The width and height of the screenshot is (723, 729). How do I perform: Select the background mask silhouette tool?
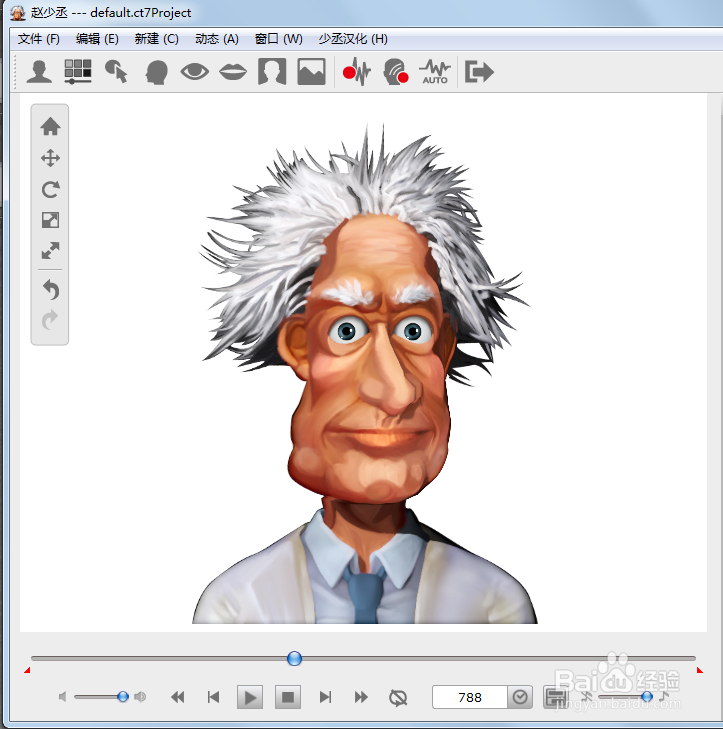[x=272, y=72]
